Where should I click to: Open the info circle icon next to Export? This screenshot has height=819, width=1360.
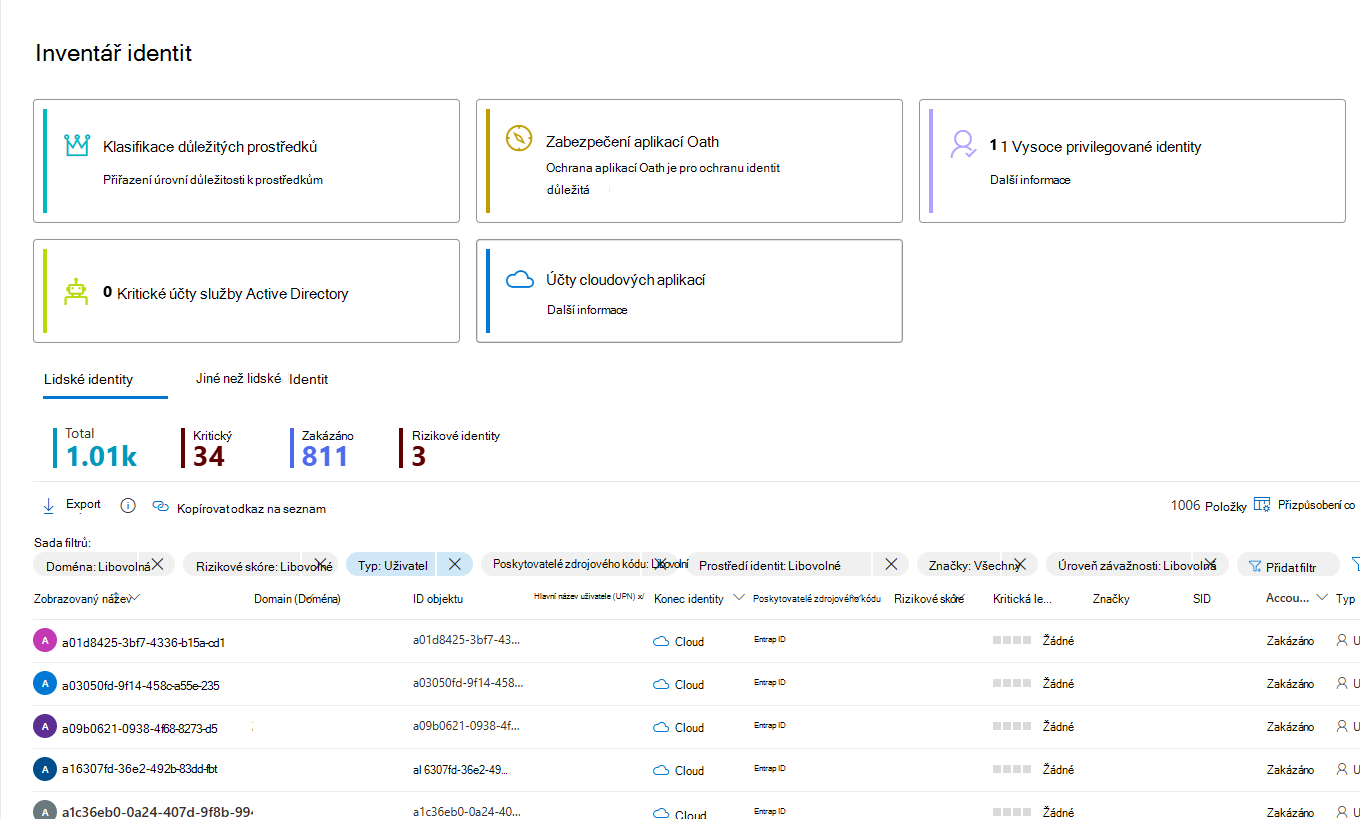click(128, 505)
